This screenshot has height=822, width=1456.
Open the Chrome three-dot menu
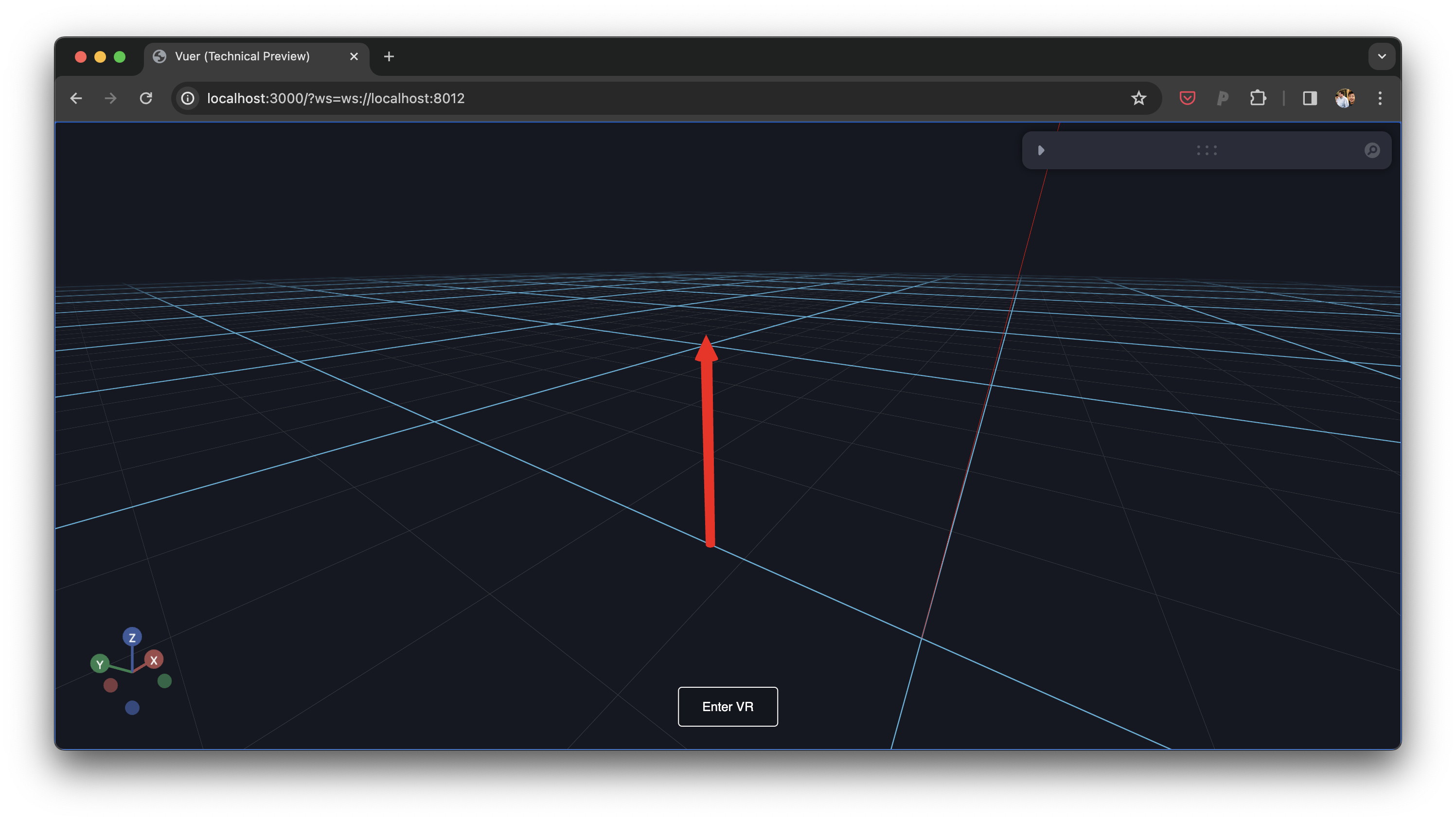1380,98
